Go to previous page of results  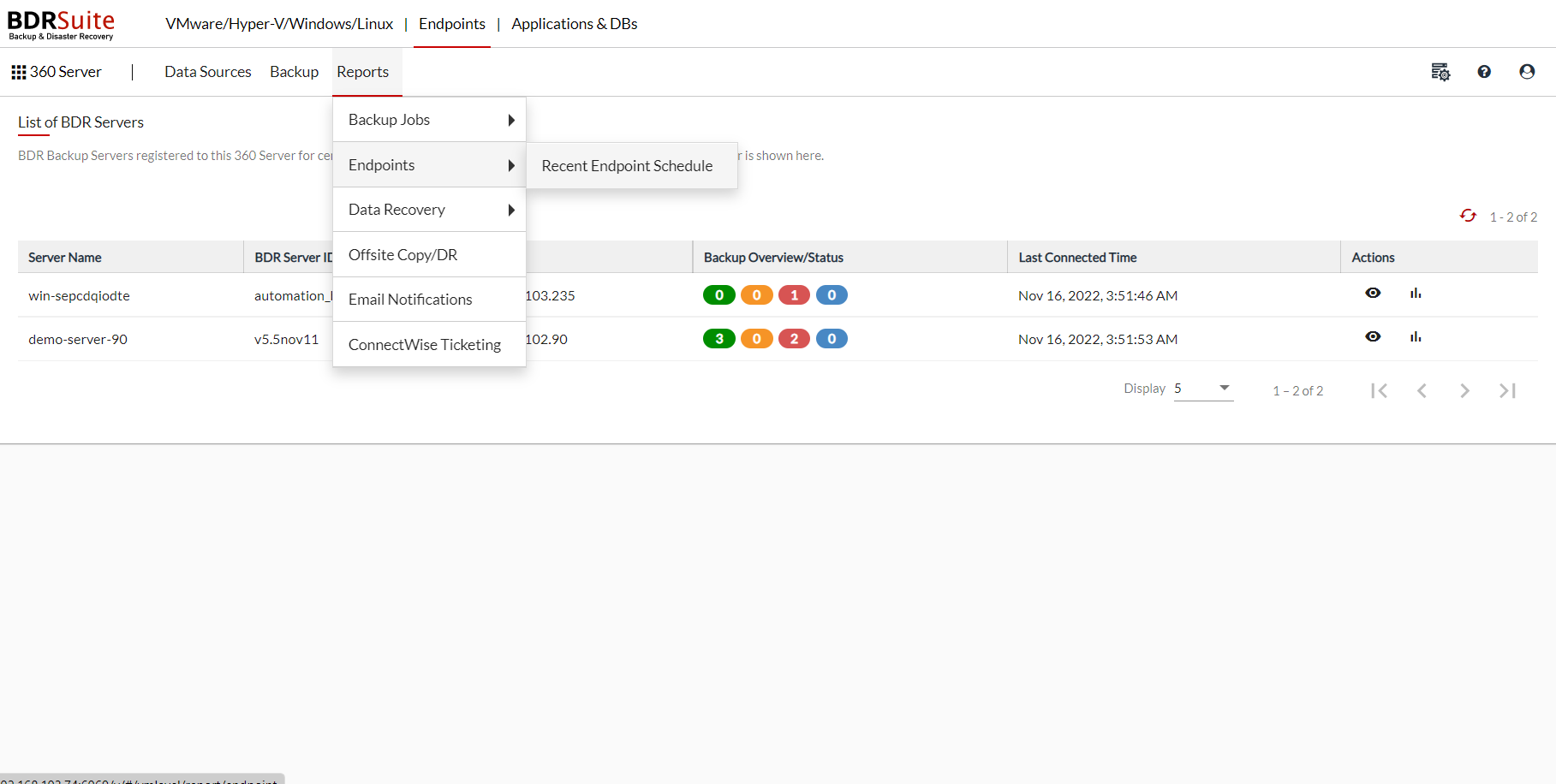coord(1422,390)
